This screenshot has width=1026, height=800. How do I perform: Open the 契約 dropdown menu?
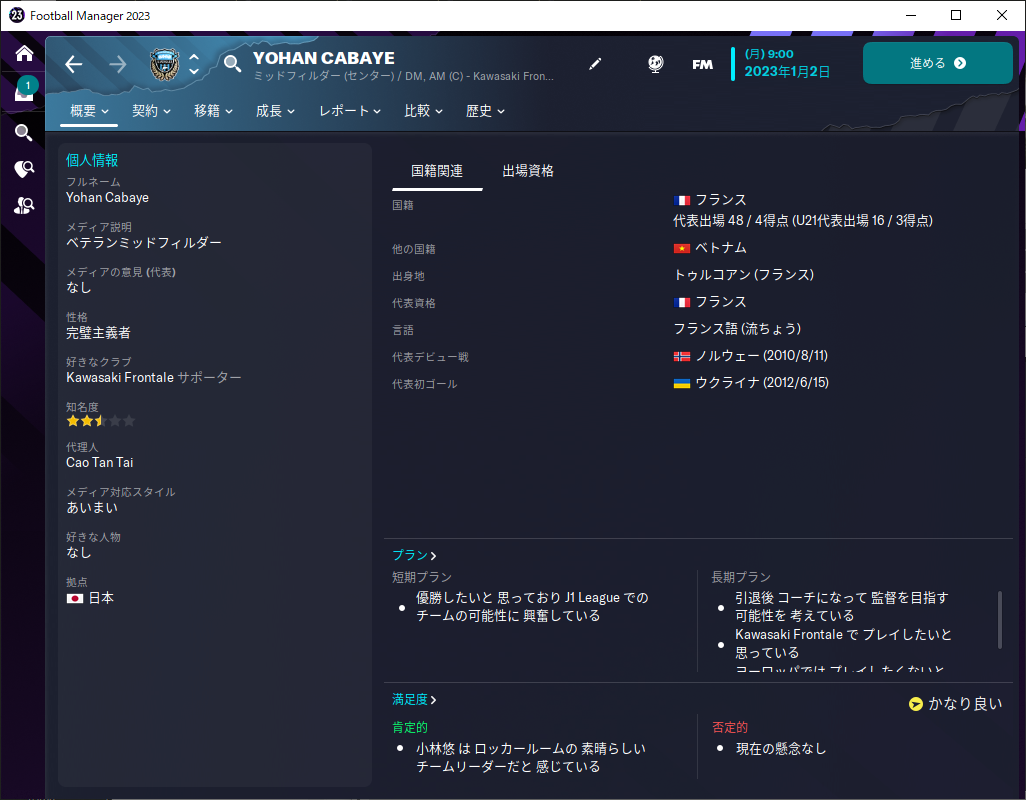[151, 111]
